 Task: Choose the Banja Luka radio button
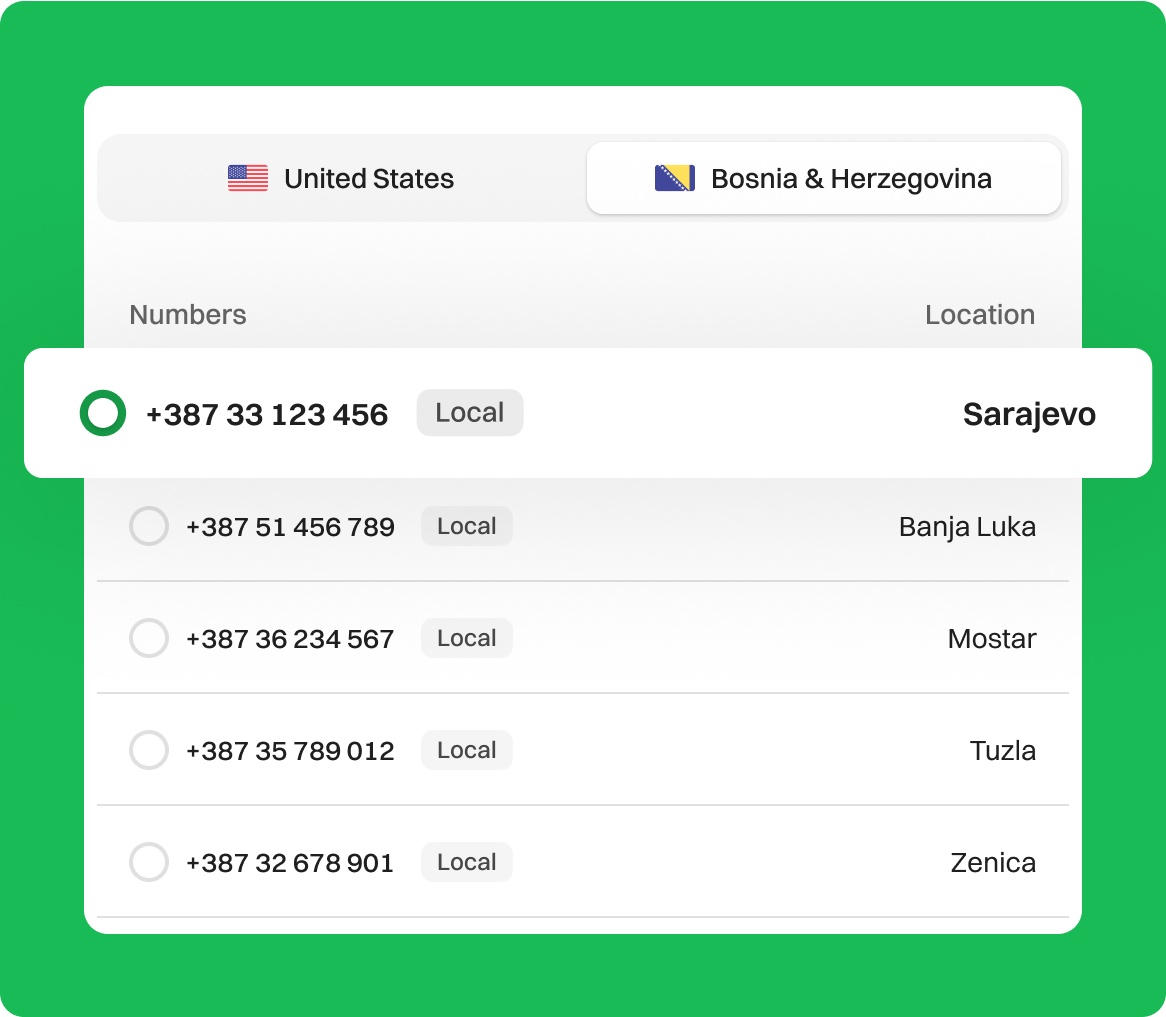point(149,526)
